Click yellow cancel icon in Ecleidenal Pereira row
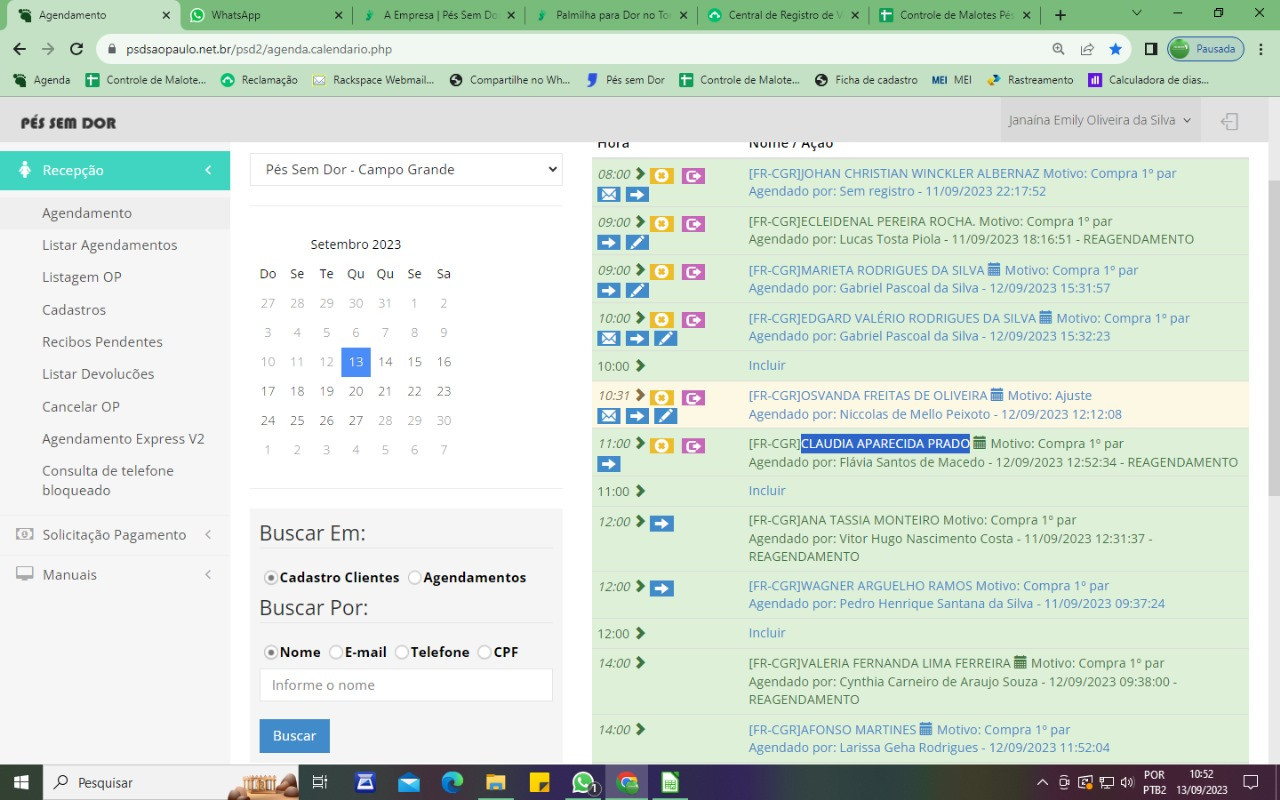The height and width of the screenshot is (800, 1280). point(661,224)
